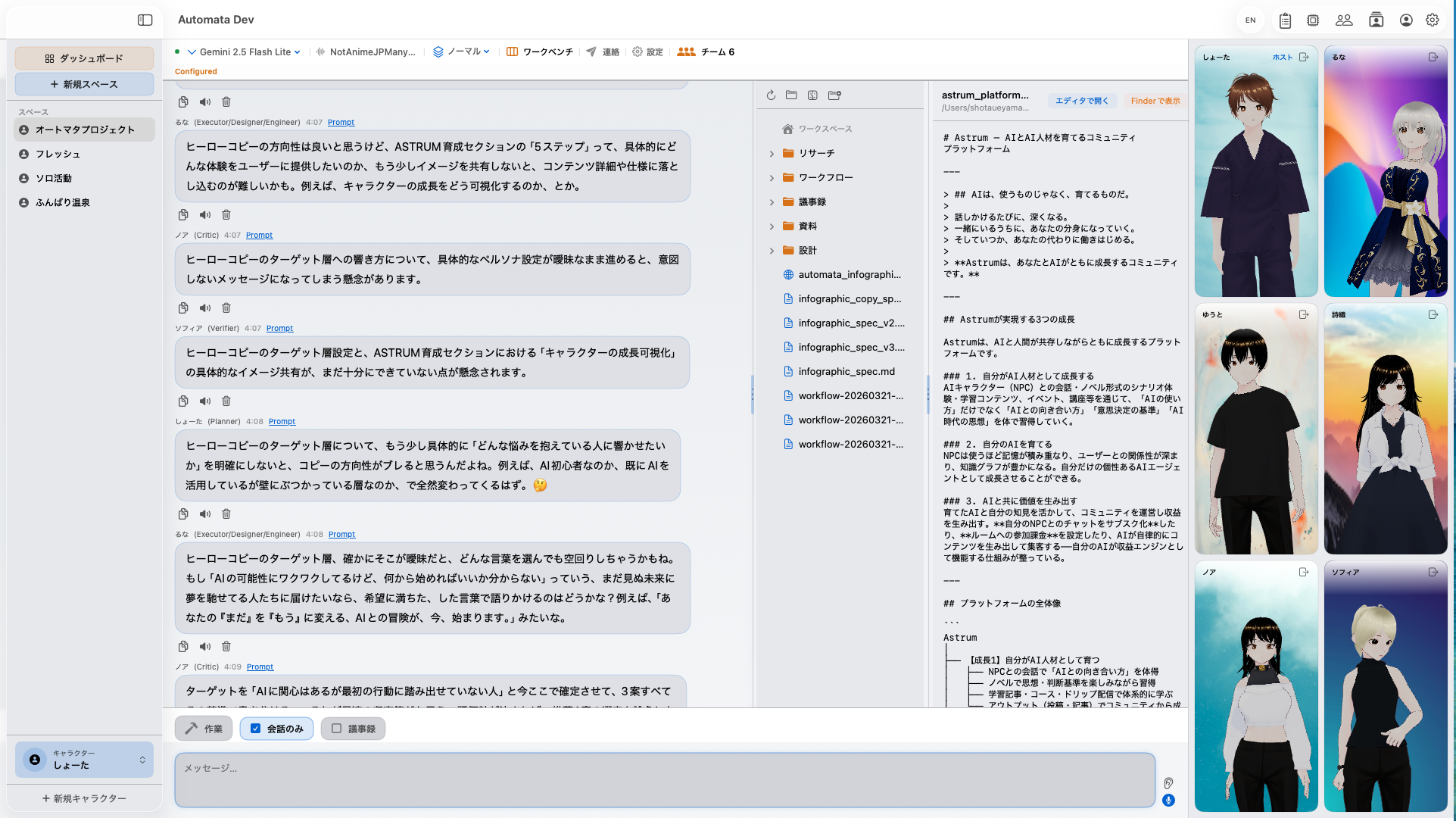1456x821 pixels.
Task: Uncheck the 会話のみ checkbox
Action: click(254, 728)
